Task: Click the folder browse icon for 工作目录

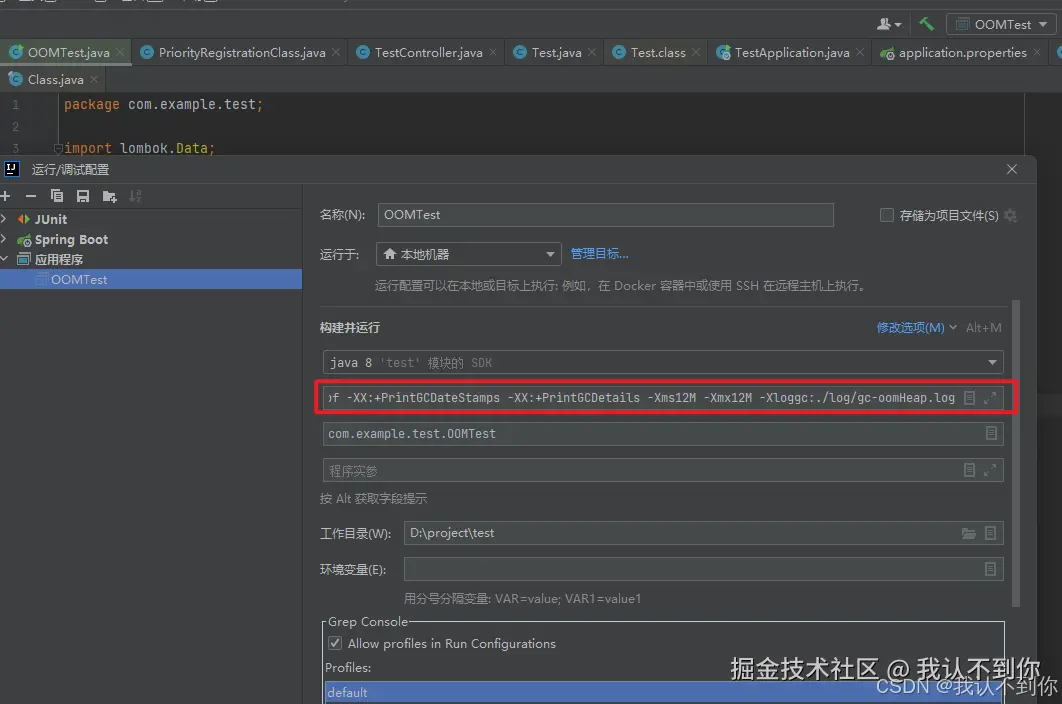Action: [x=969, y=532]
